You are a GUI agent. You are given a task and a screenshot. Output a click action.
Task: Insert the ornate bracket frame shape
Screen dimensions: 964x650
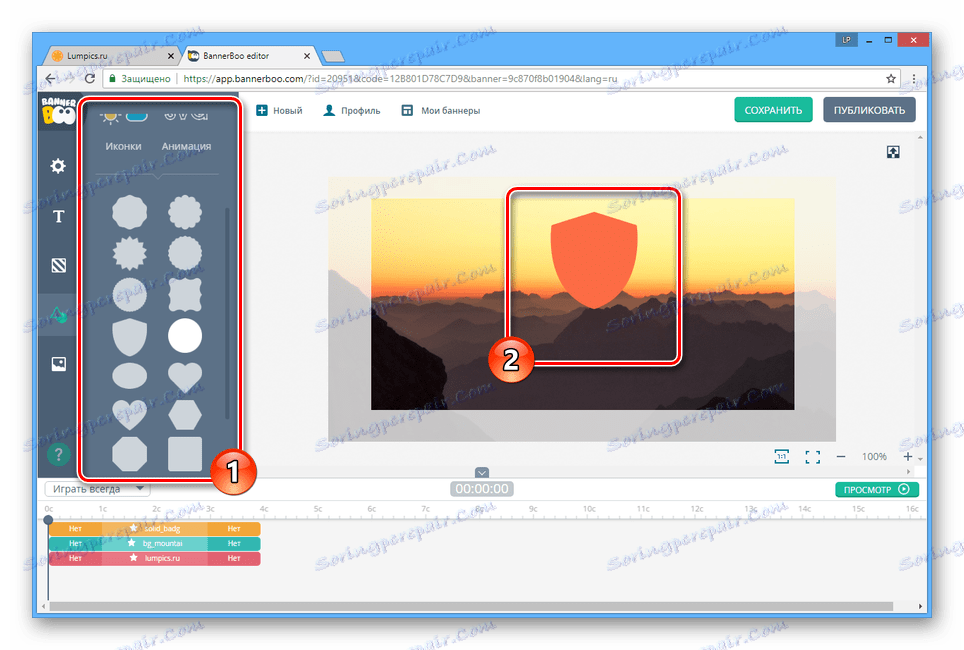pos(185,295)
